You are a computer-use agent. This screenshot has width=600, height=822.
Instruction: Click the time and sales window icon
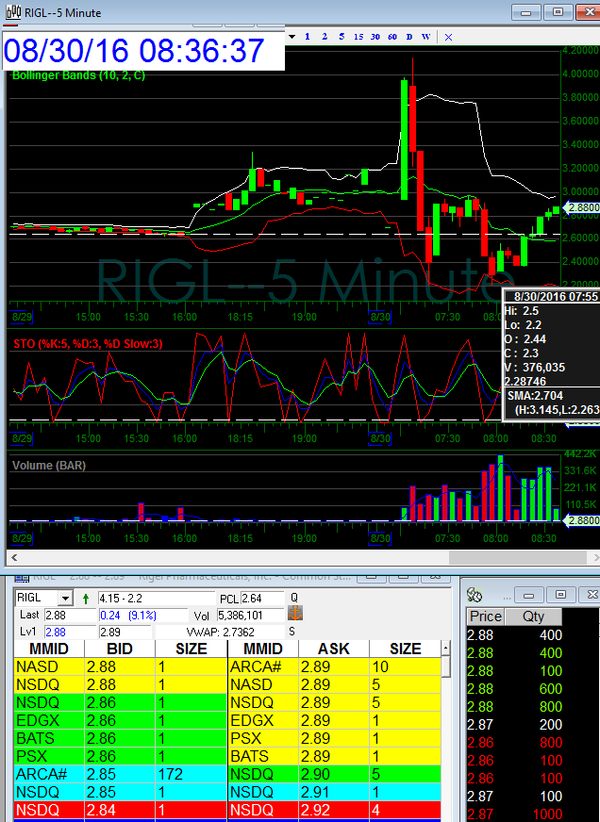pos(475,596)
